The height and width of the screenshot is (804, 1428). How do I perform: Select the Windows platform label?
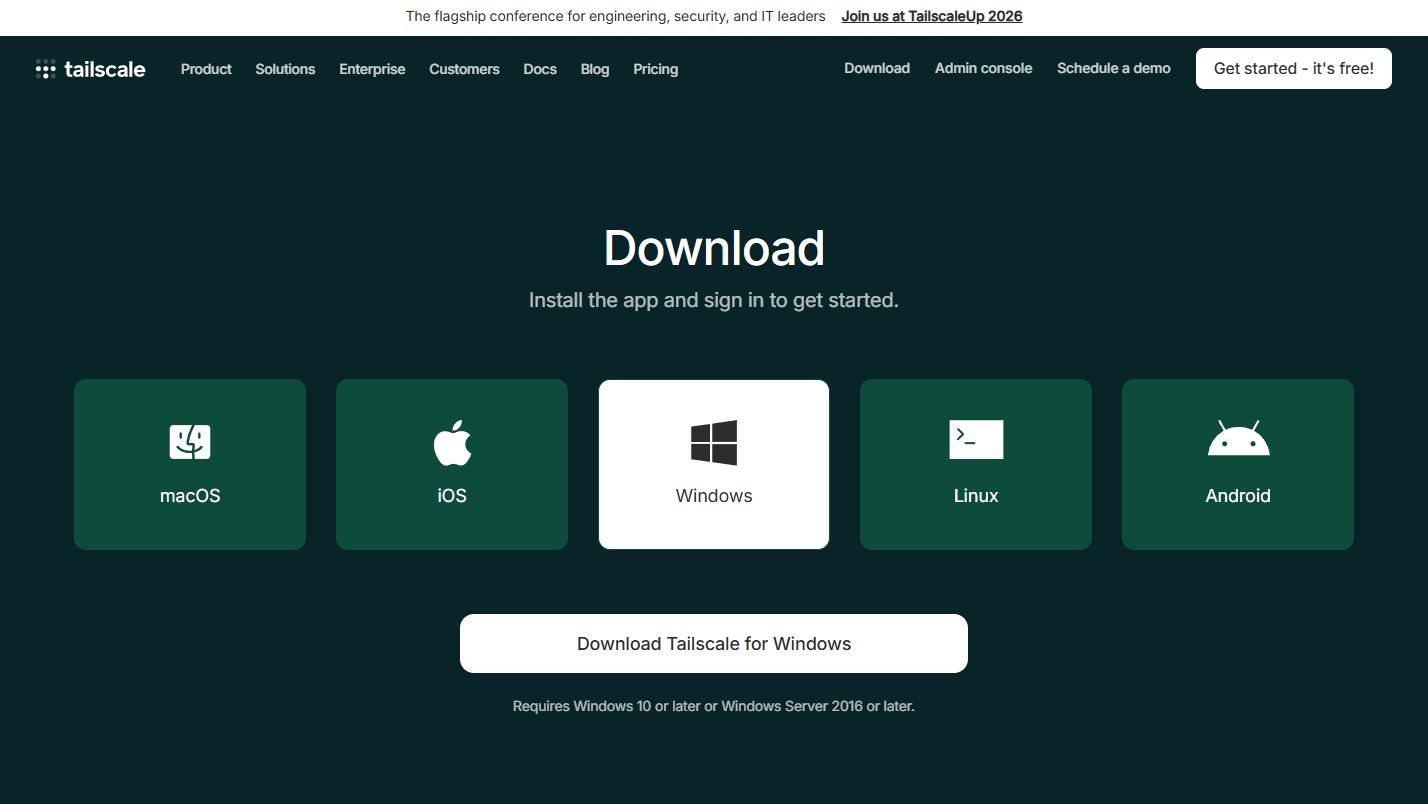pos(714,496)
